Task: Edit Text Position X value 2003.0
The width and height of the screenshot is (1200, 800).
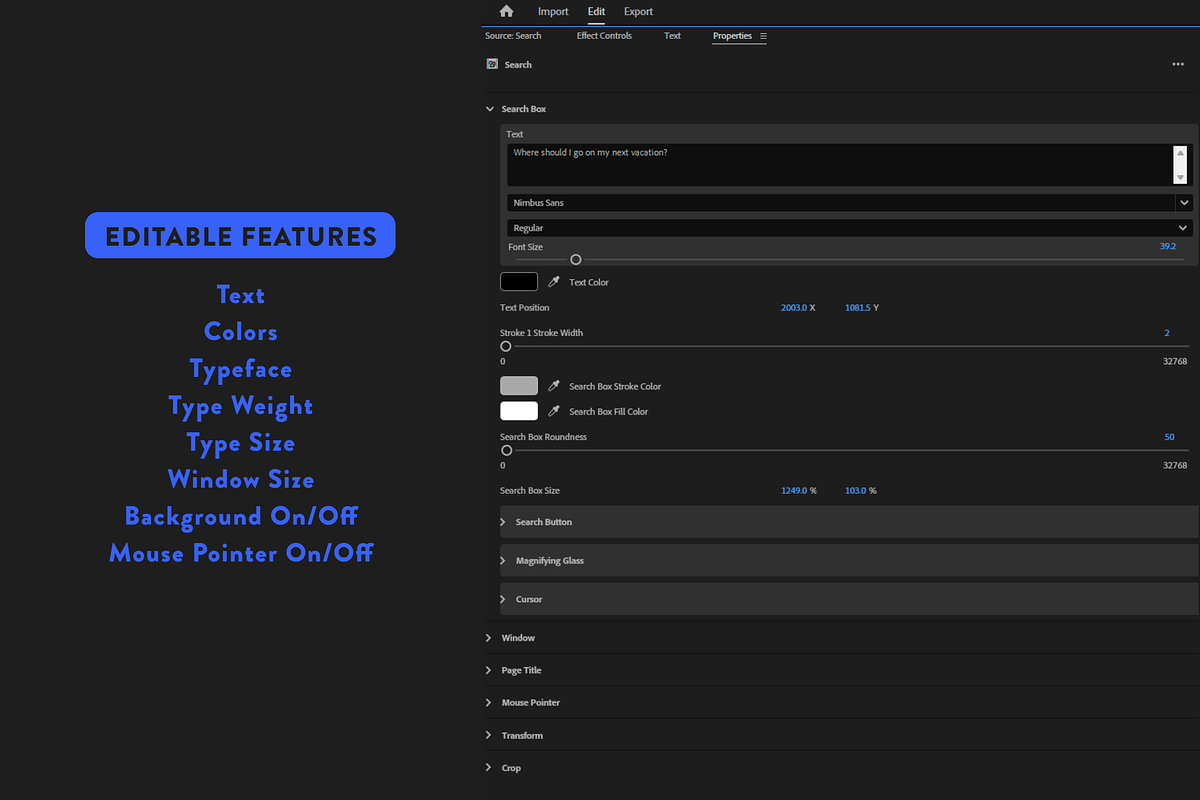Action: coord(794,308)
